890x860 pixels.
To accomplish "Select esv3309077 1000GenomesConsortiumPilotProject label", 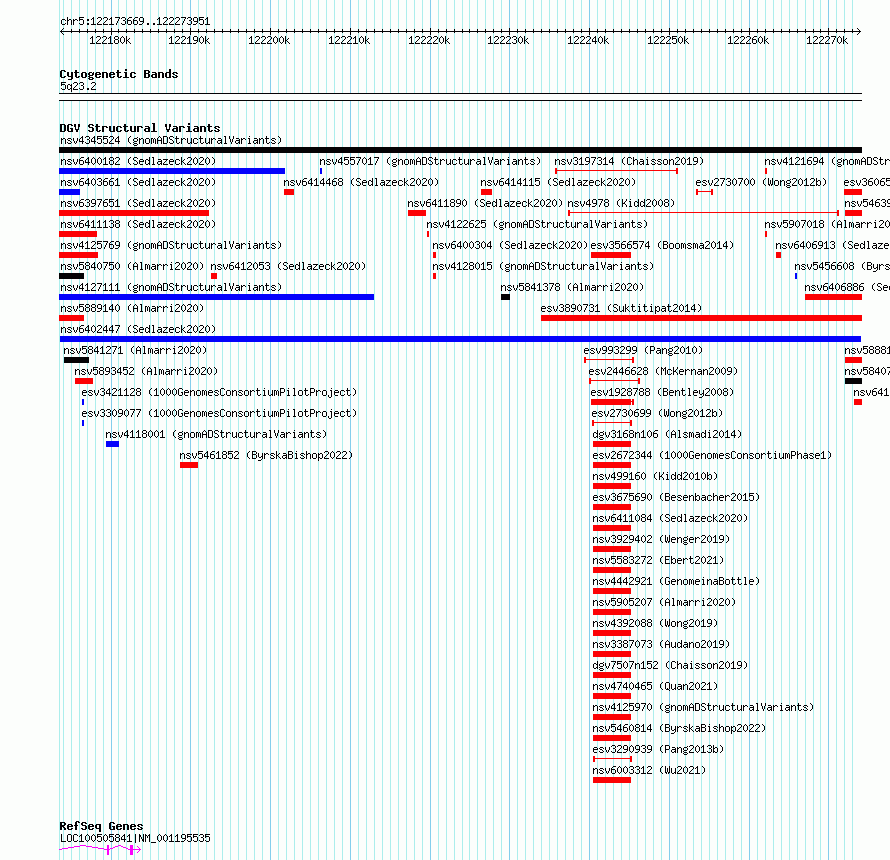I will (219, 413).
